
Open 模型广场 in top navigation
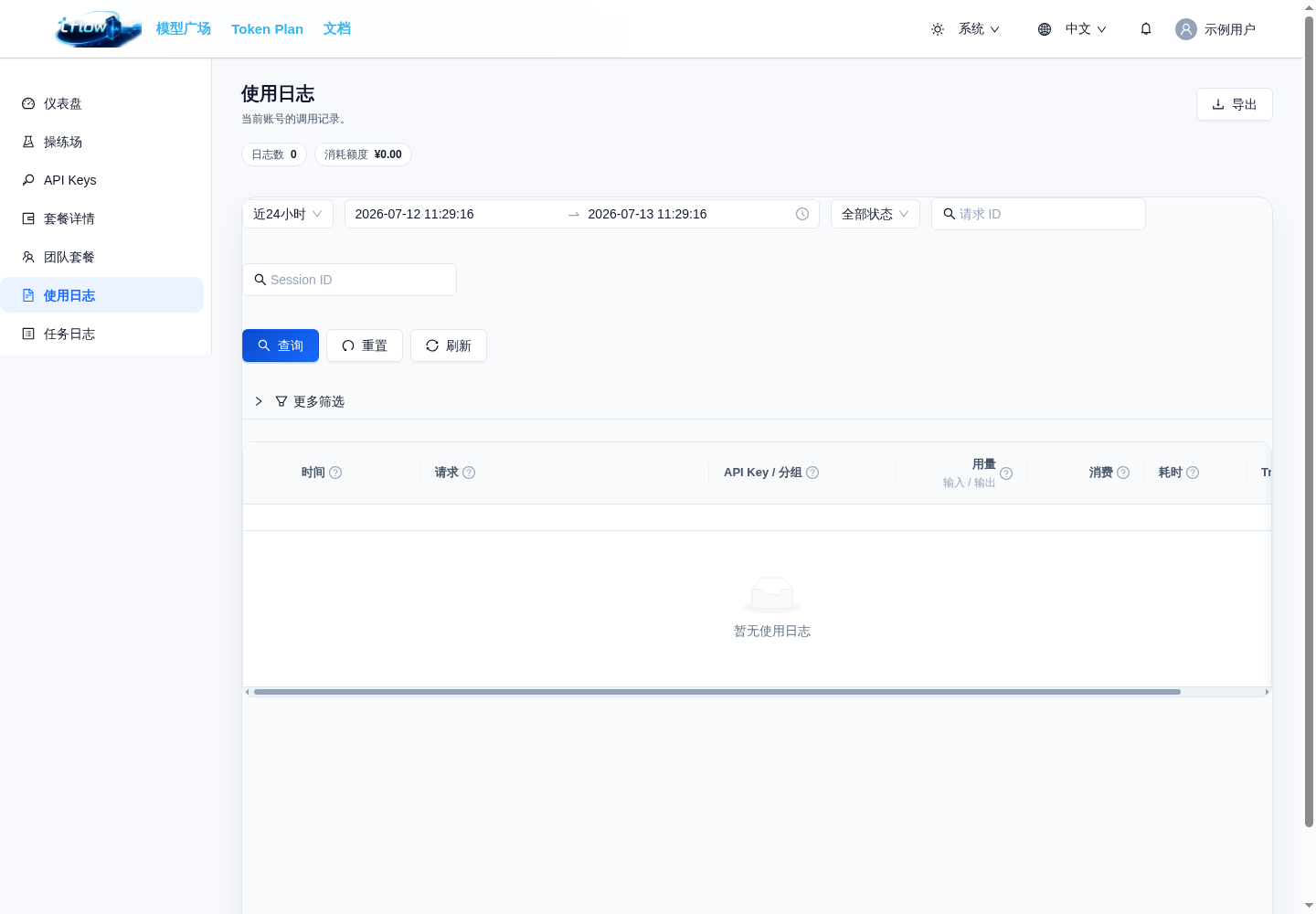[184, 28]
